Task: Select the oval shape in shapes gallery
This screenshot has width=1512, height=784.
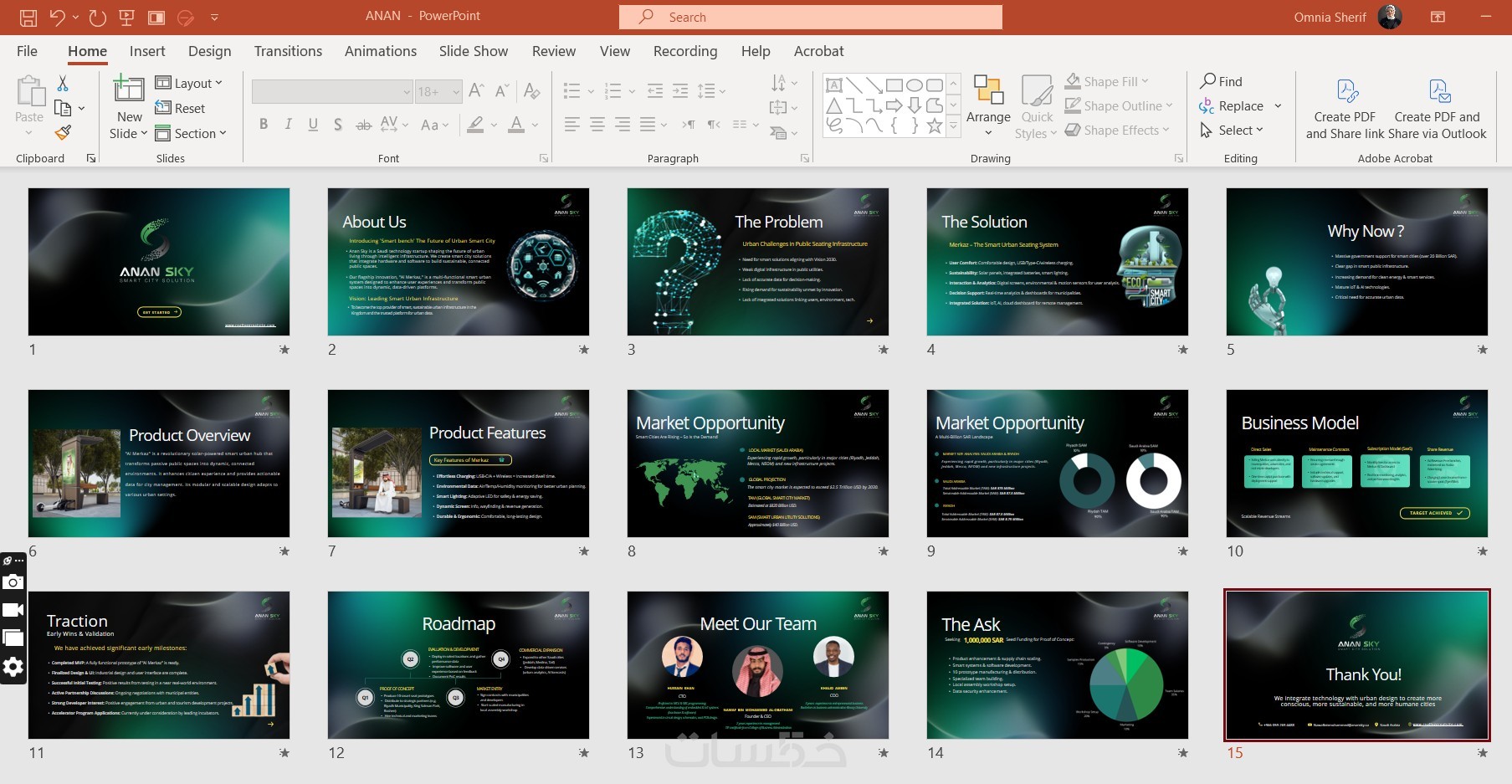Action: point(915,85)
